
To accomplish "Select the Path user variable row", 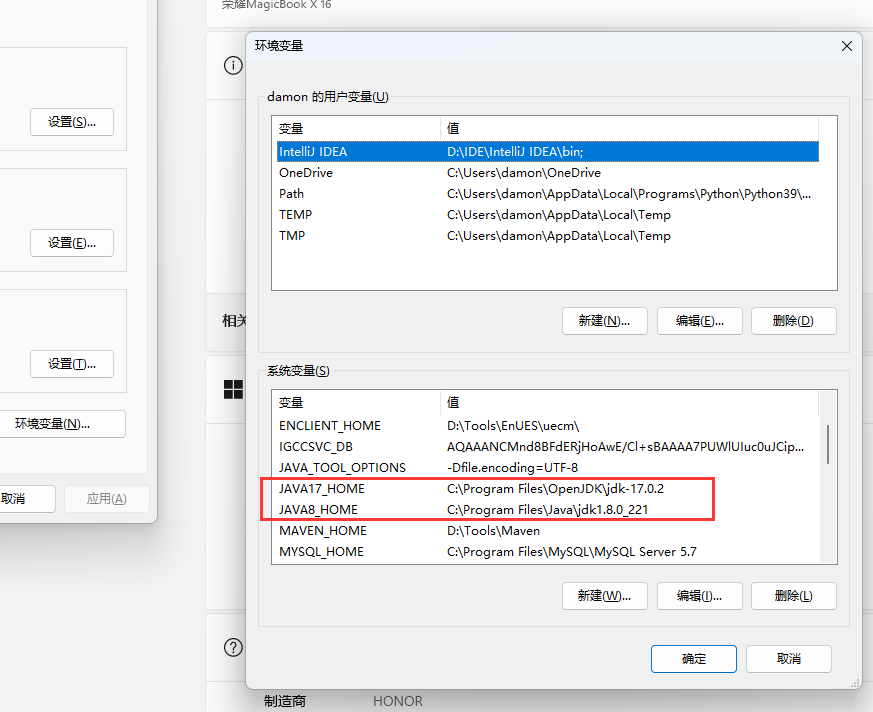I will [x=548, y=194].
